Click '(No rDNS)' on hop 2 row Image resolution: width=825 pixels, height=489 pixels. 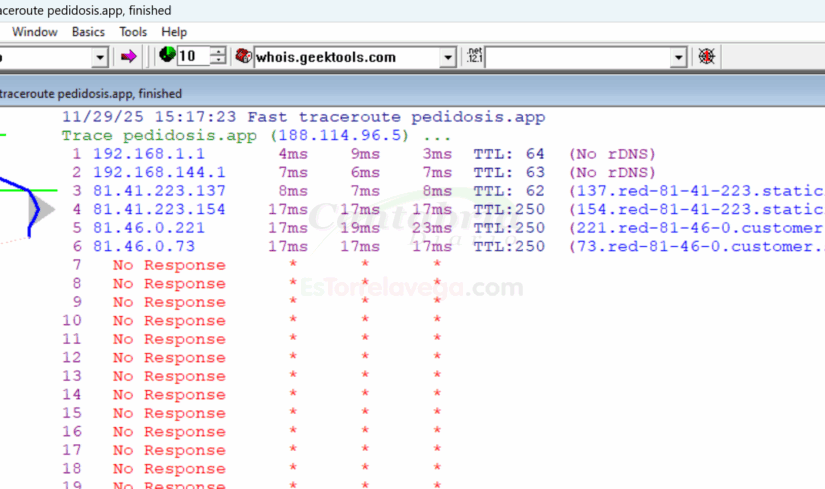[612, 172]
